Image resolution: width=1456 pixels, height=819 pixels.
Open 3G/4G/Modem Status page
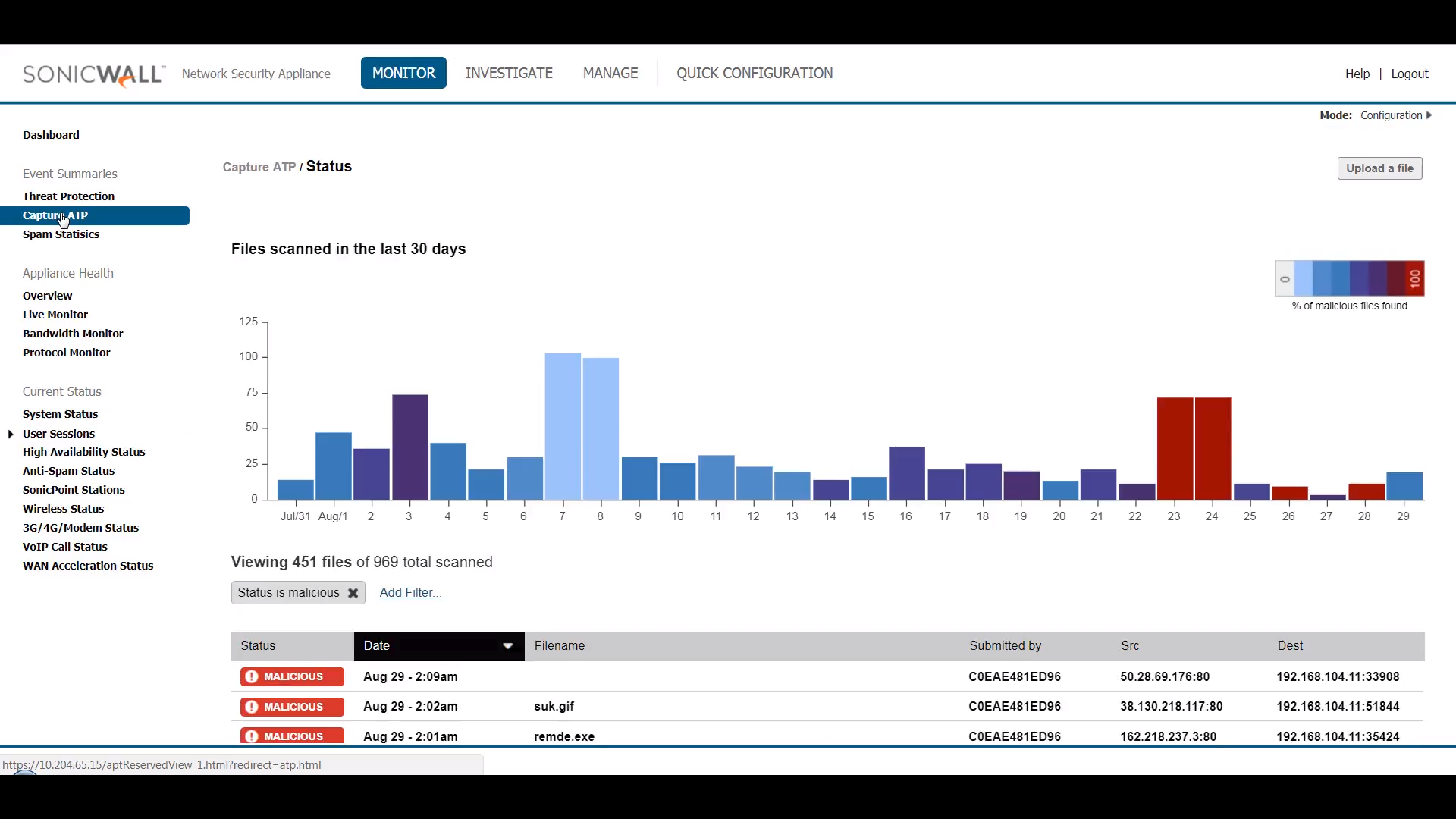click(x=80, y=528)
